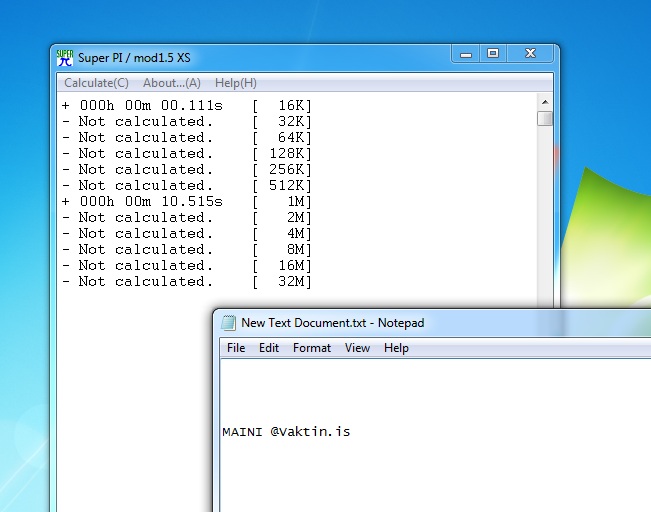Minimize the Super PI window

coord(466,54)
